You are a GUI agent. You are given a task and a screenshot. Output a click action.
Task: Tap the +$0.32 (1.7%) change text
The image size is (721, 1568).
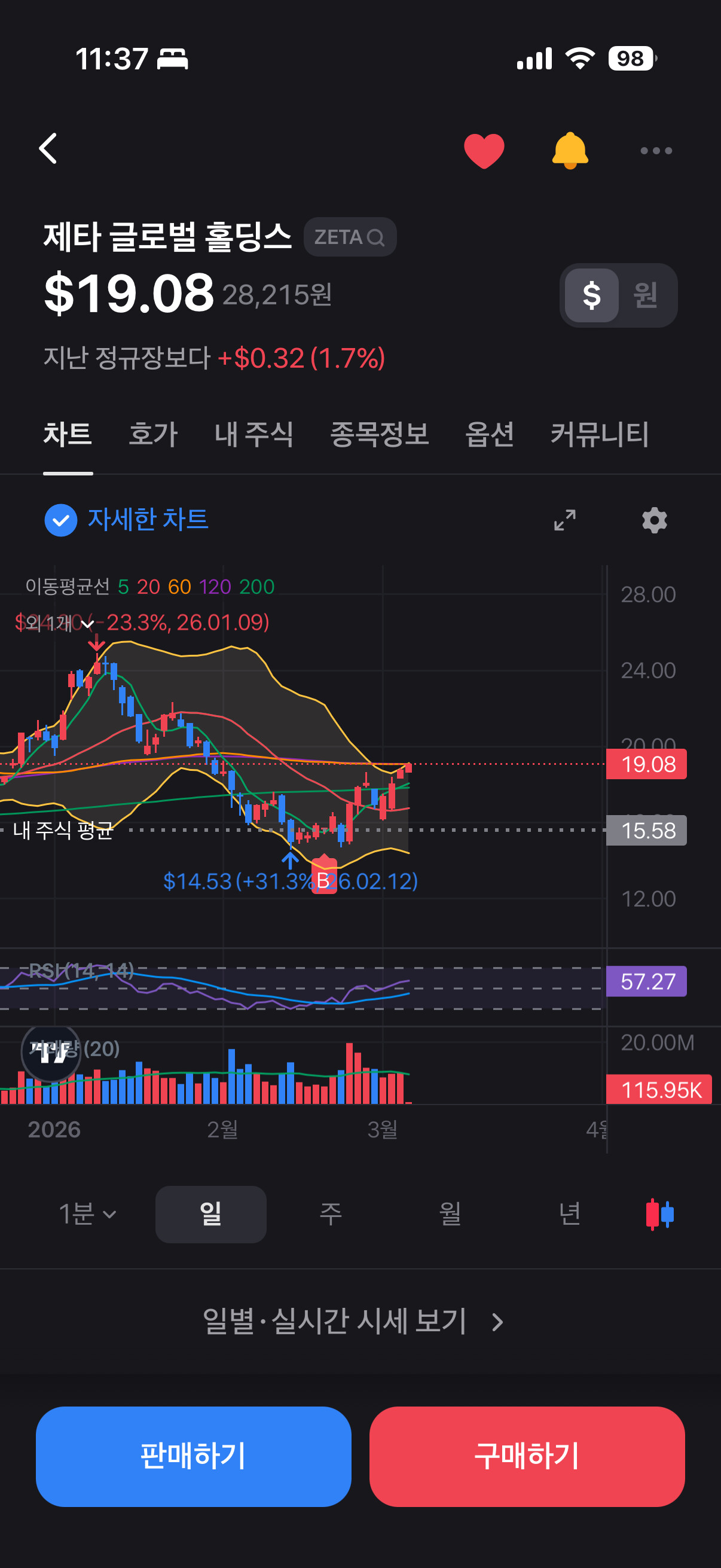[301, 358]
